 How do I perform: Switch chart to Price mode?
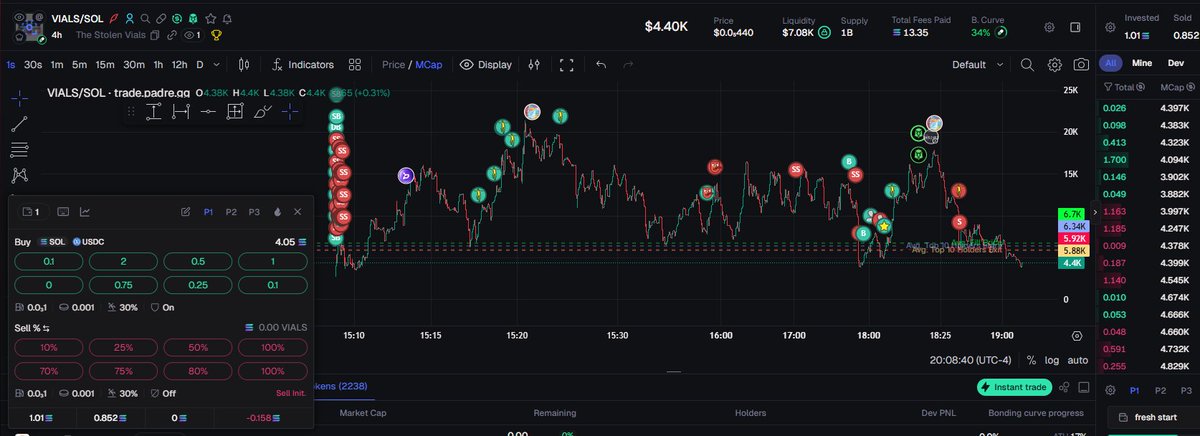click(x=393, y=65)
